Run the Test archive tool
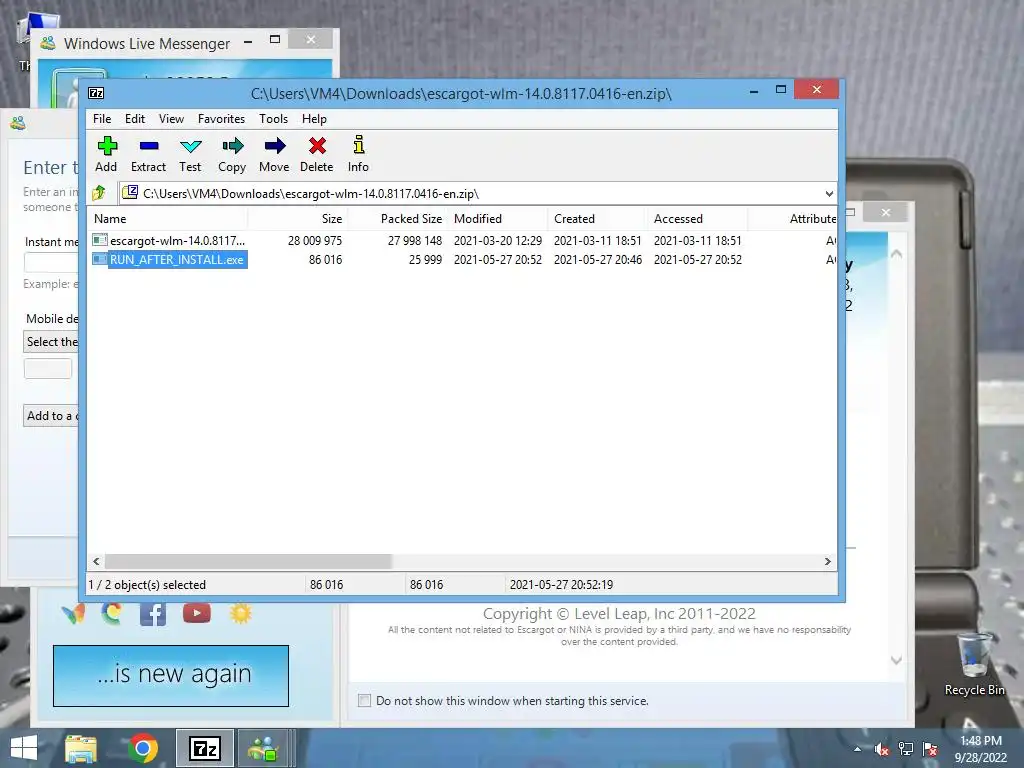Viewport: 1024px width, 768px height. (x=190, y=146)
